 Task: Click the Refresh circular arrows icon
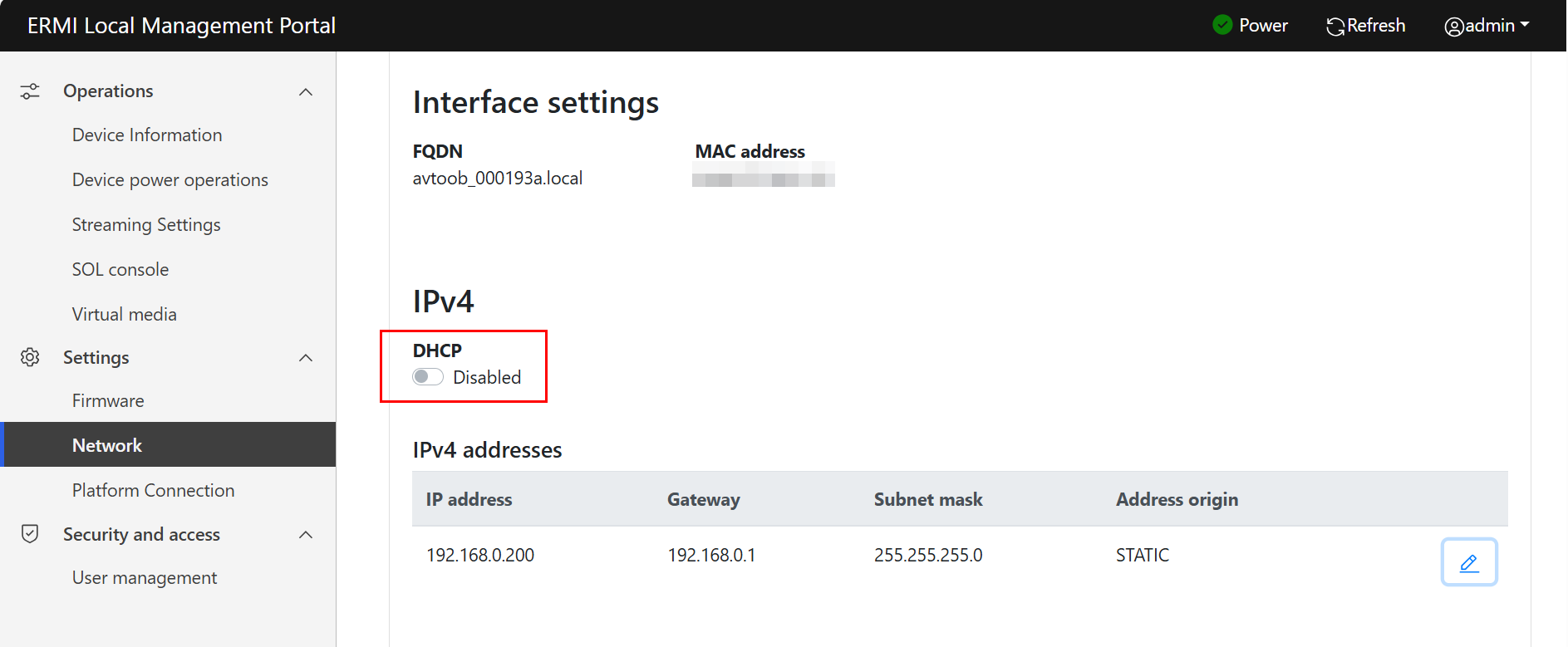click(x=1335, y=27)
